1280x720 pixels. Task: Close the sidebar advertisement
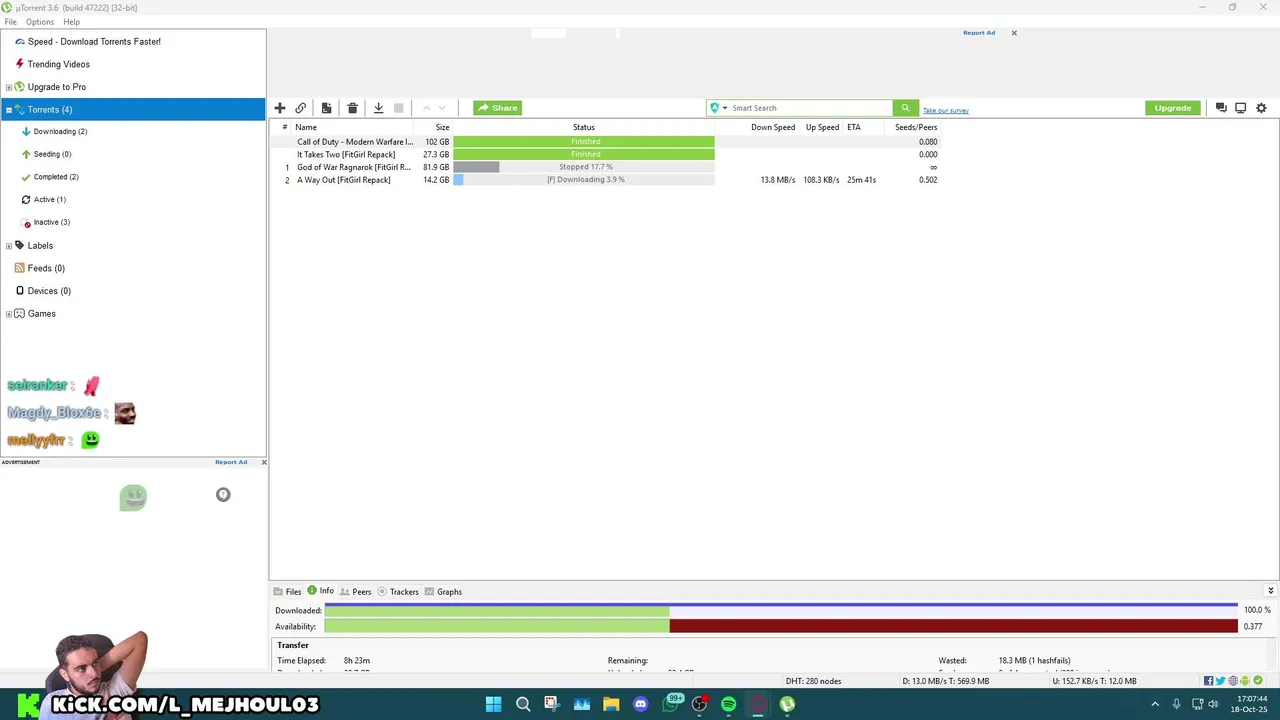click(x=264, y=462)
